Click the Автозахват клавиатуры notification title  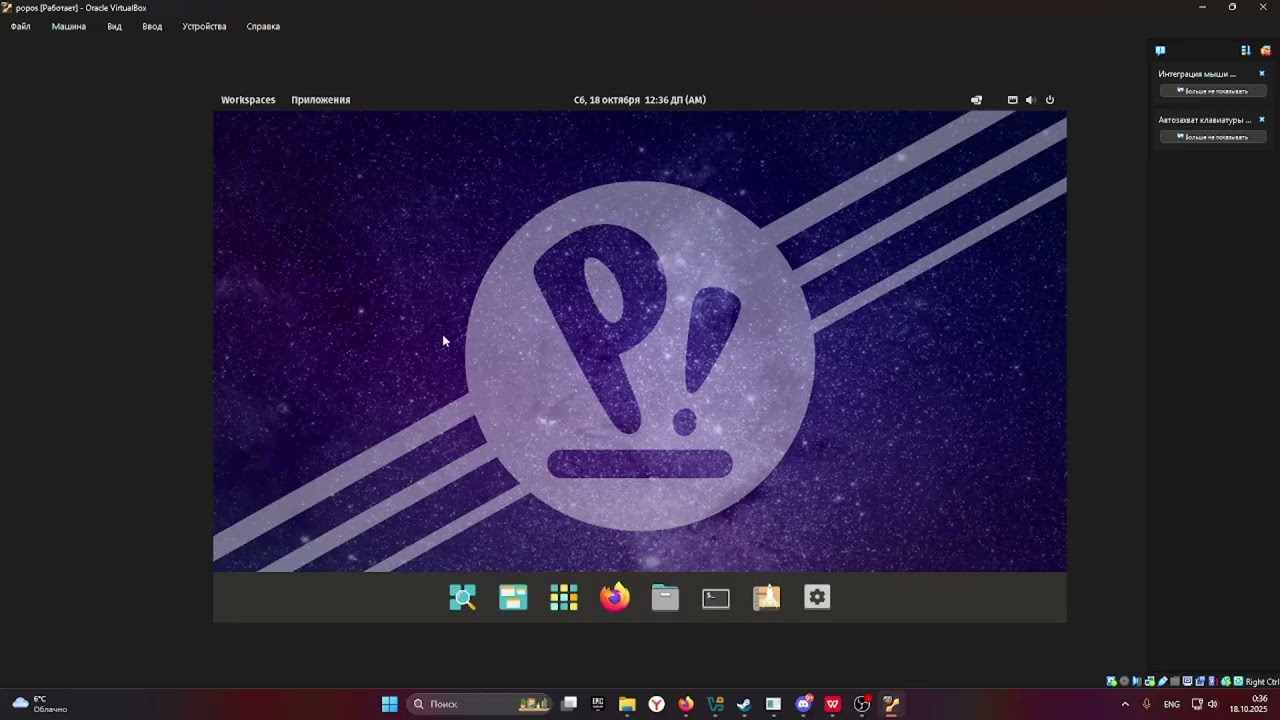point(1205,120)
